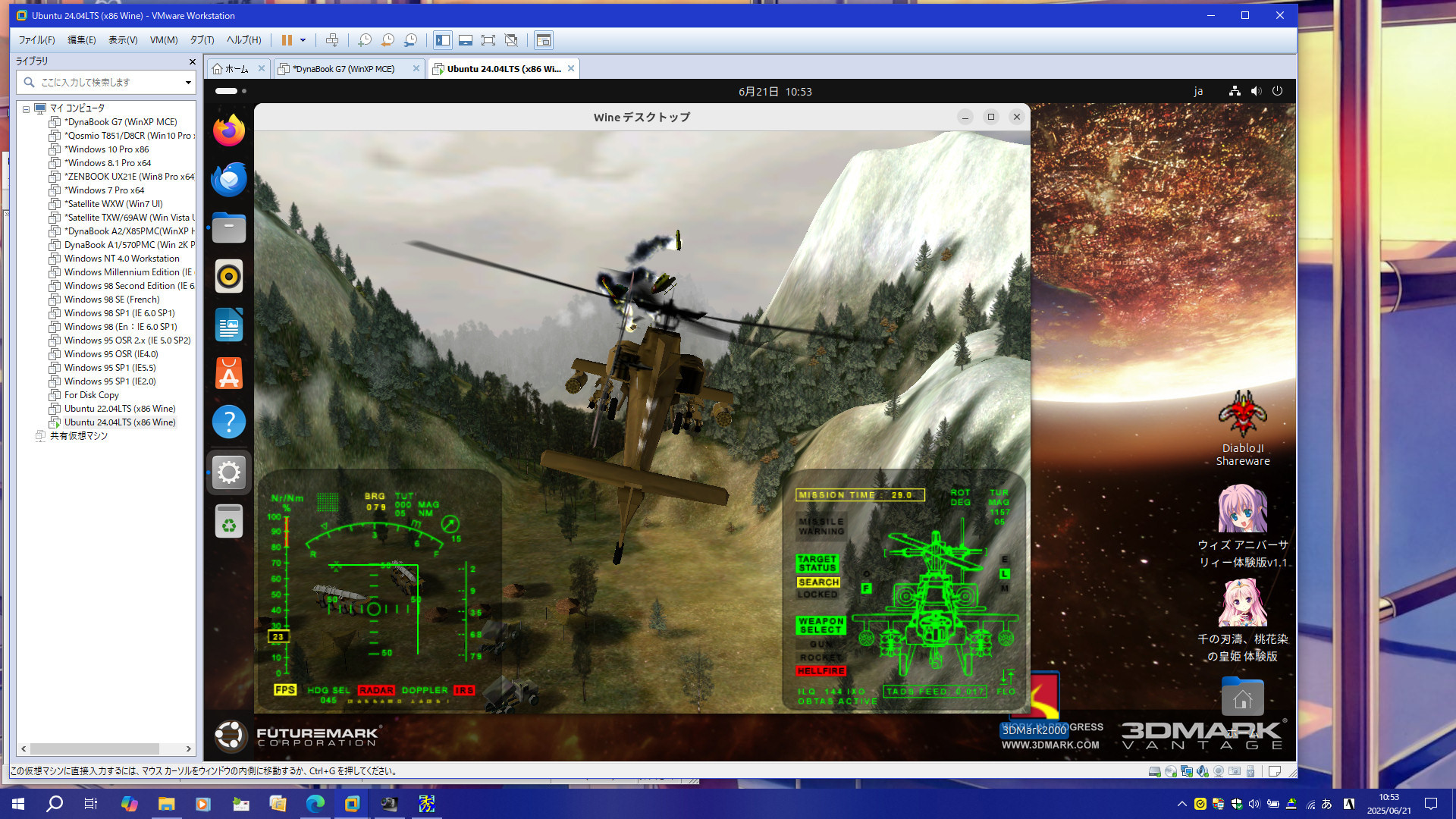Click the Ubuntu Activities workspace indicator

(x=231, y=91)
